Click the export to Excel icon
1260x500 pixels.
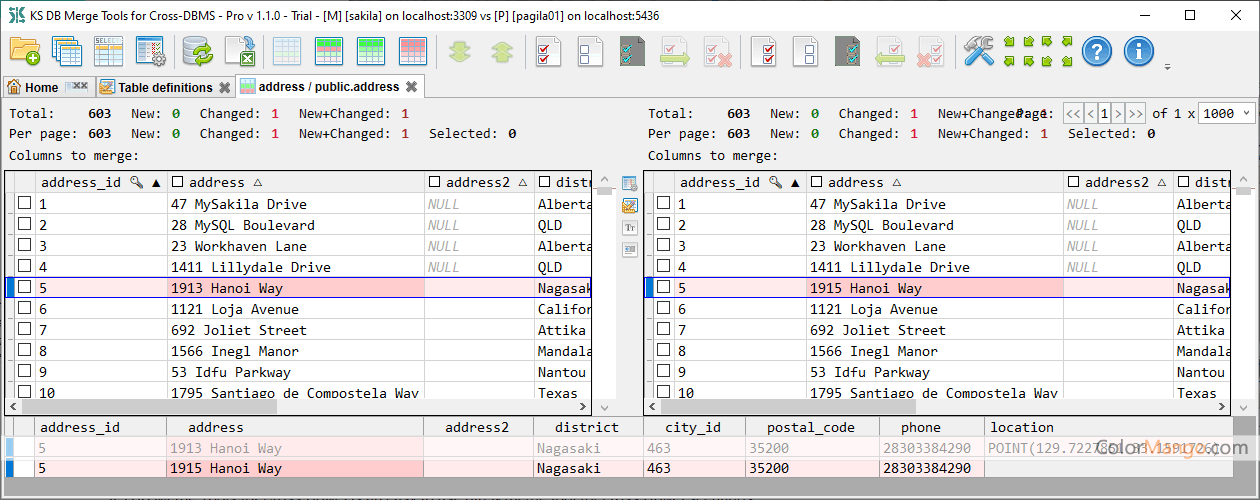tap(240, 51)
